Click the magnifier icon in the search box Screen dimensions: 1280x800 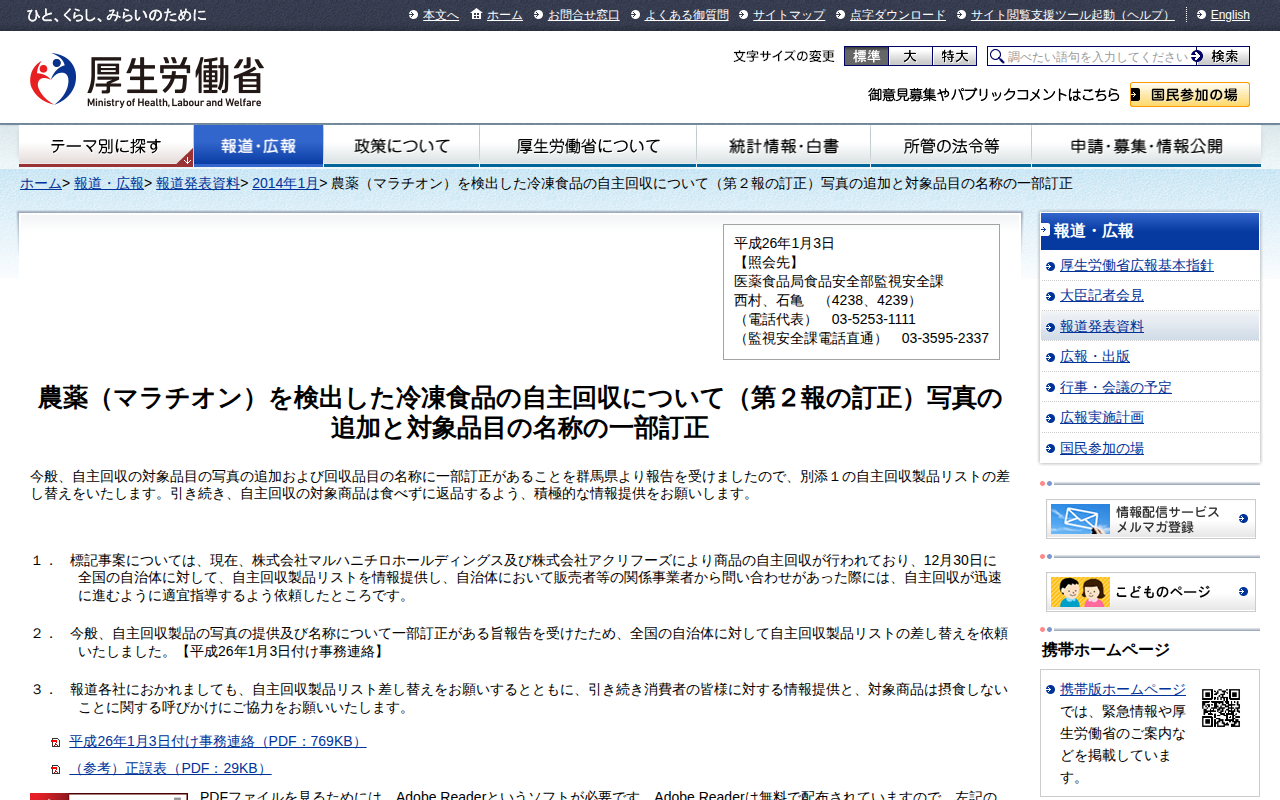[x=996, y=56]
